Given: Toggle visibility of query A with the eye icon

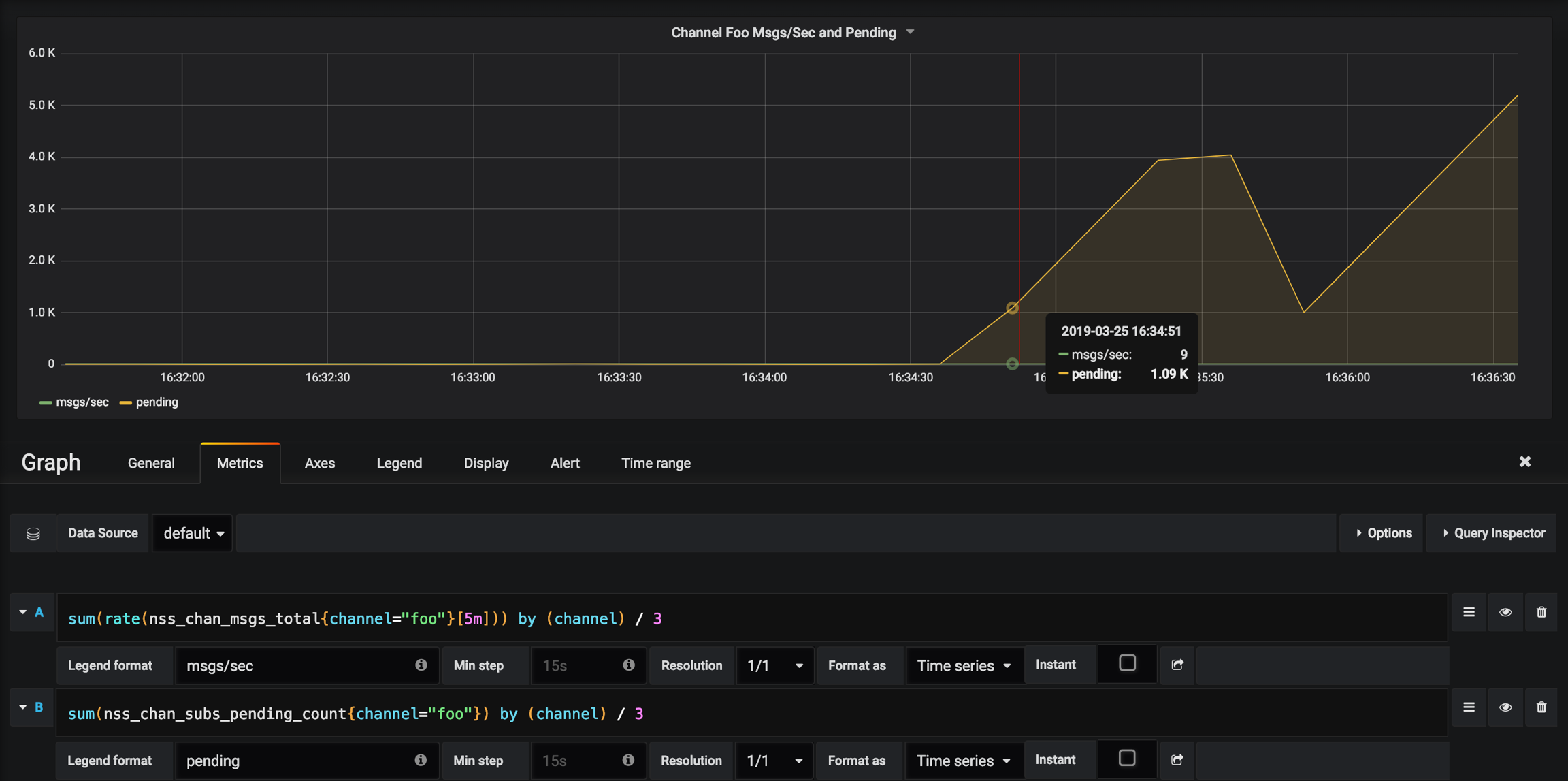Looking at the screenshot, I should 1505,612.
